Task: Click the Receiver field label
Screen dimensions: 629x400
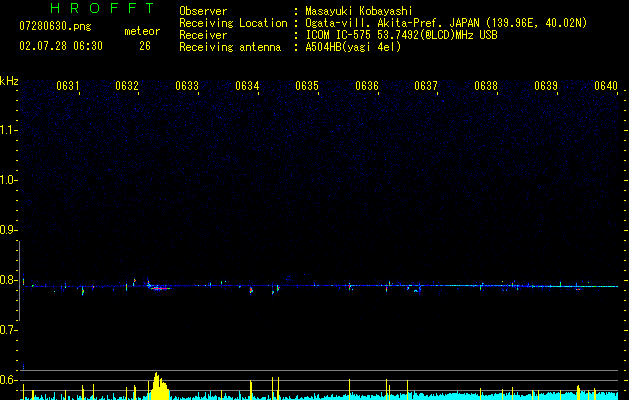Action: 203,35
